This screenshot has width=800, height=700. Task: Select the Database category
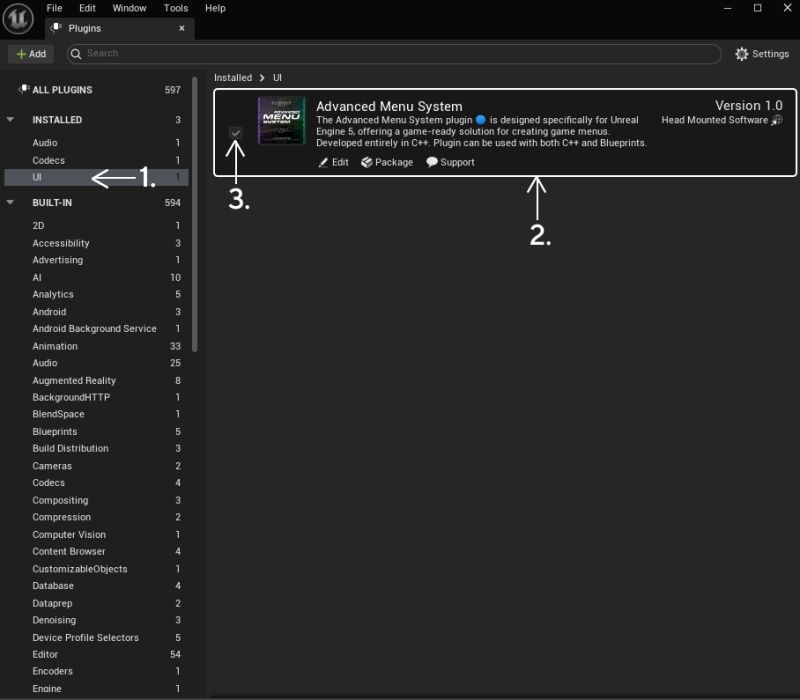tap(96, 586)
